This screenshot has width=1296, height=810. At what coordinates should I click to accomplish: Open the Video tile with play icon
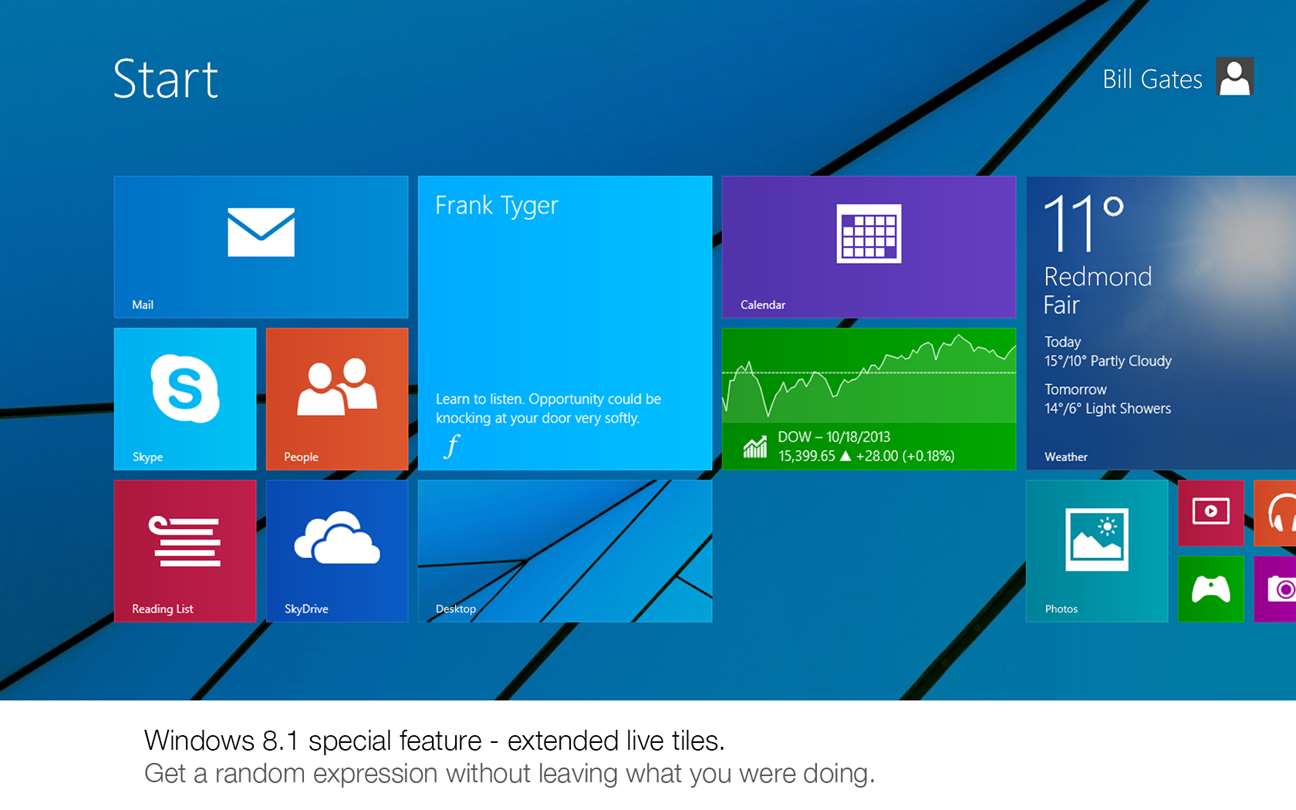coord(1211,513)
